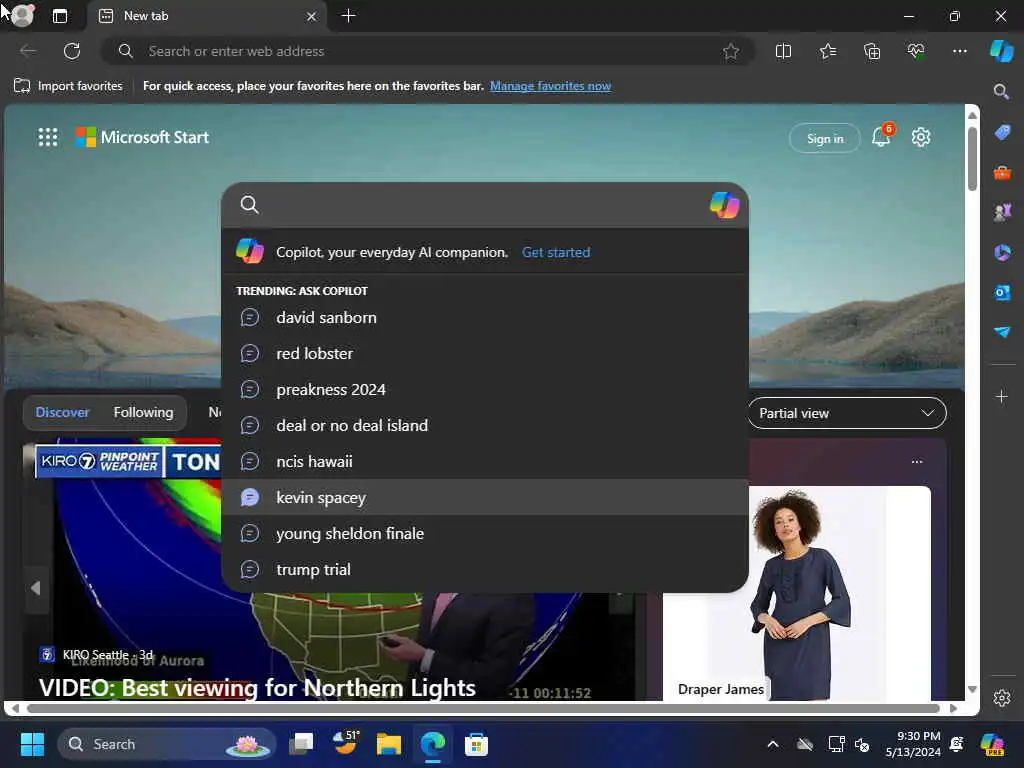This screenshot has width=1024, height=768.
Task: Switch to the Discover tab
Action: tap(63, 413)
